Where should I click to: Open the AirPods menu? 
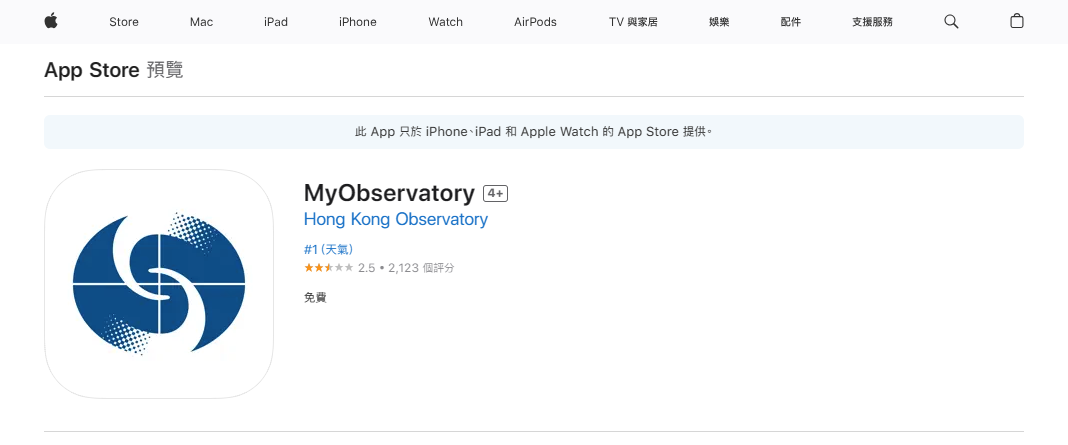535,22
